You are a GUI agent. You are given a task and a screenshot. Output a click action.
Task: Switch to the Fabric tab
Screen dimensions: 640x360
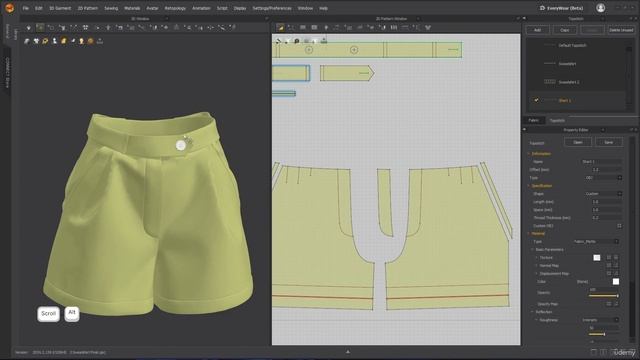[x=533, y=120]
